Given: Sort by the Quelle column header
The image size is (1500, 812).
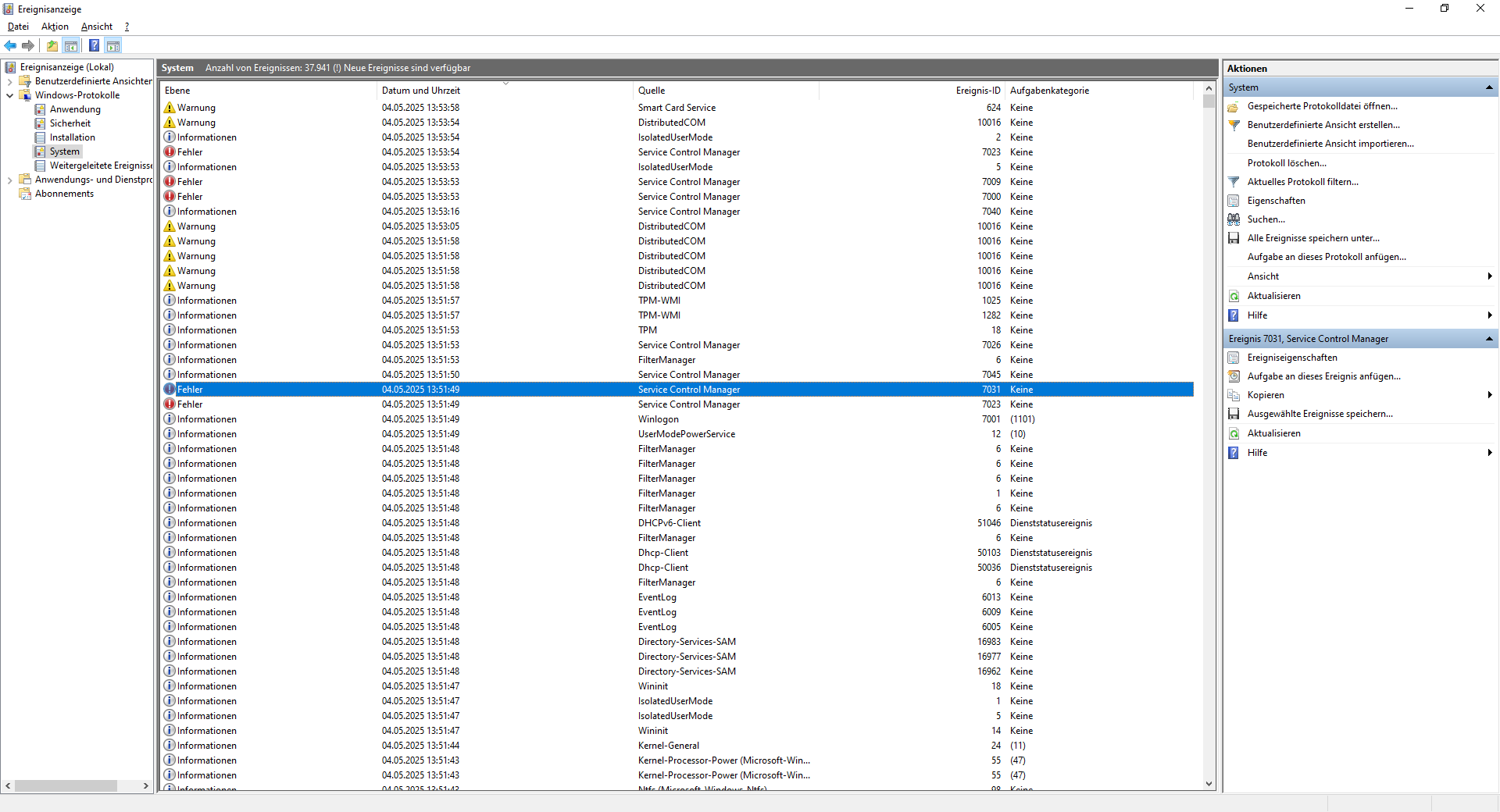Looking at the screenshot, I should click(x=726, y=91).
